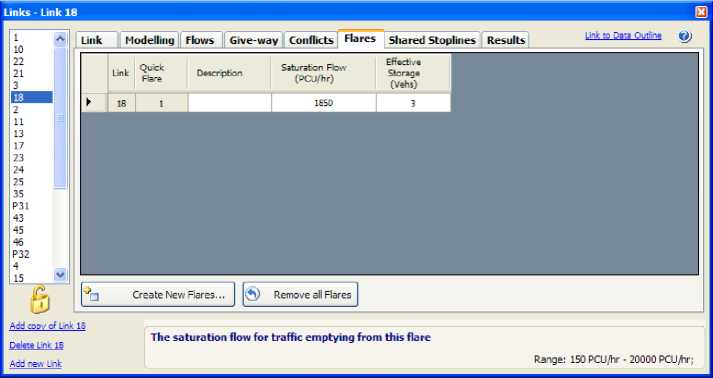Edit the Saturation Flow cell 1850
The height and width of the screenshot is (378, 713).
[324, 103]
